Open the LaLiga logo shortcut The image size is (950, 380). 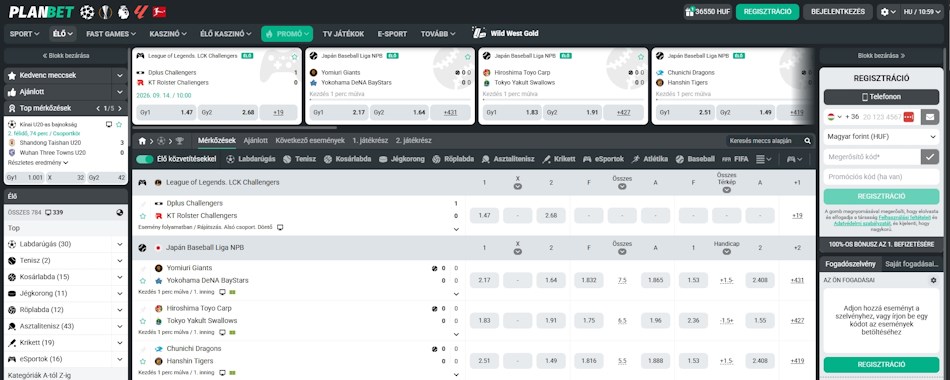(x=141, y=12)
